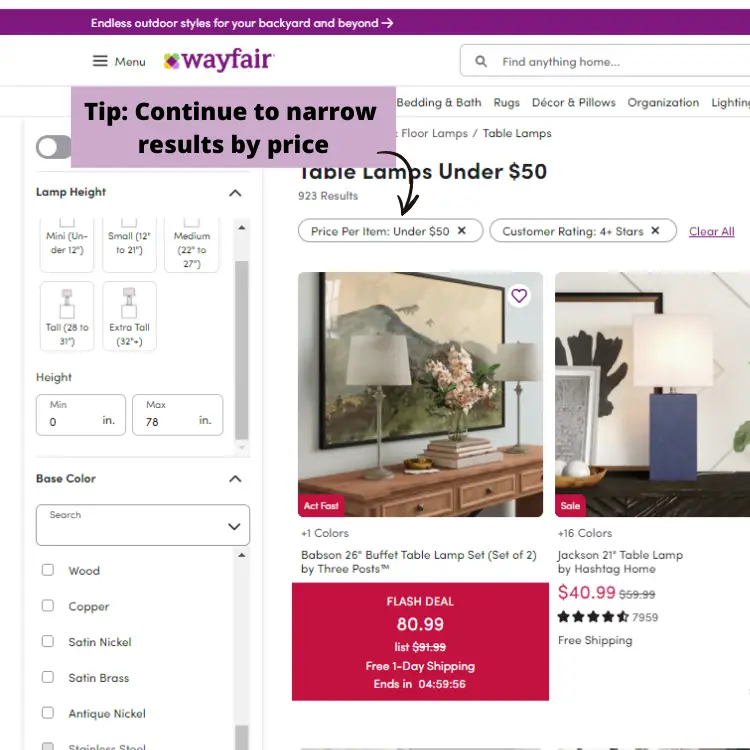Remove the Customer Rating filter X
The height and width of the screenshot is (750, 750).
(655, 231)
